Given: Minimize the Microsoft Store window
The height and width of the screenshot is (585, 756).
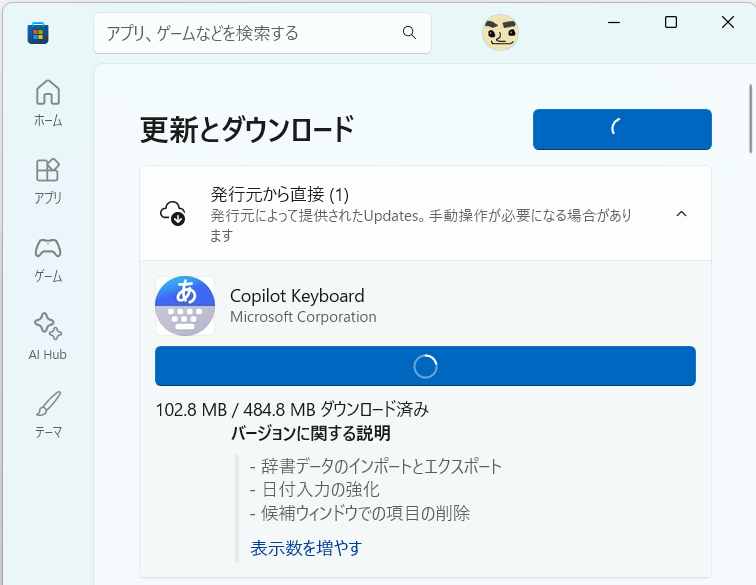Looking at the screenshot, I should point(614,22).
